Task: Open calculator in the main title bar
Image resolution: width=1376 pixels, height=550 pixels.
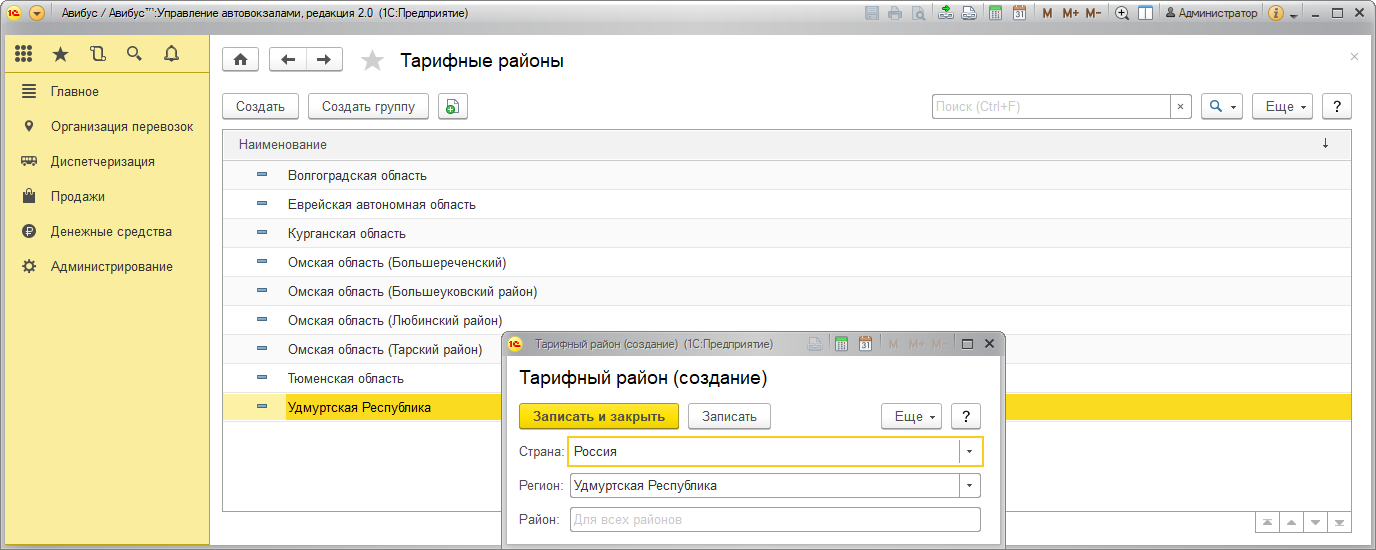Action: (995, 14)
